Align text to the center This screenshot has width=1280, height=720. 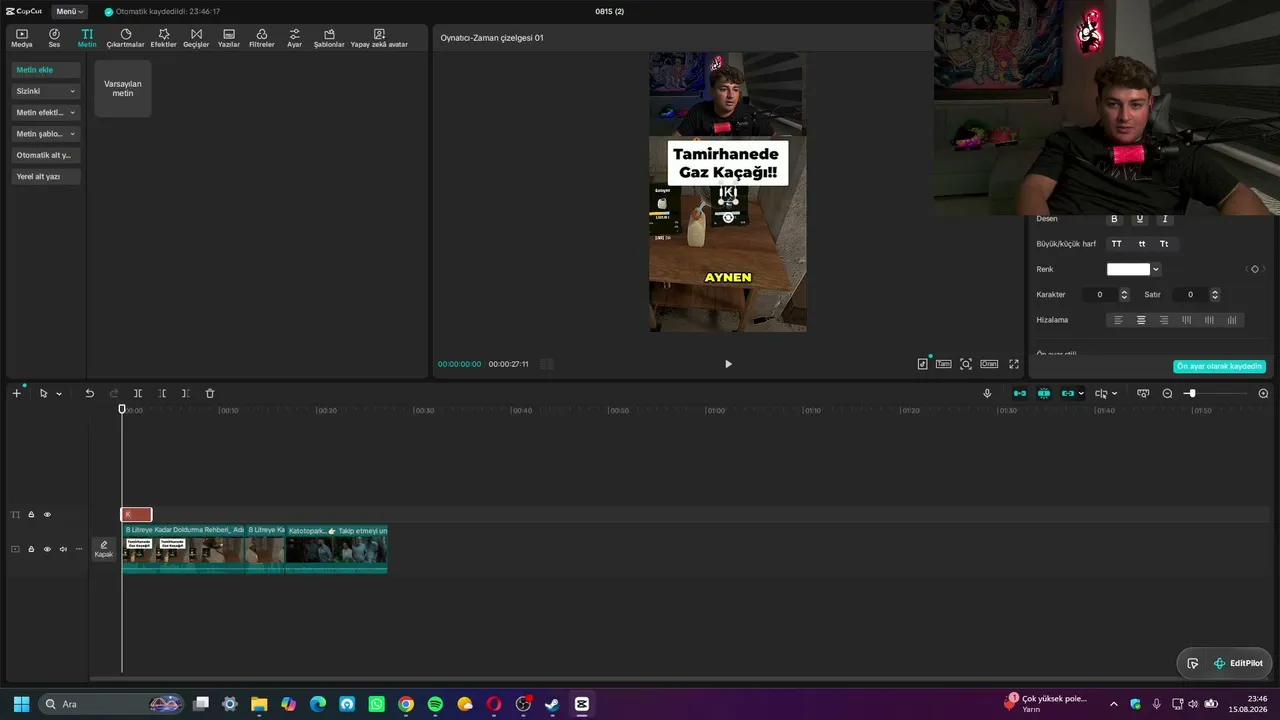1141,320
